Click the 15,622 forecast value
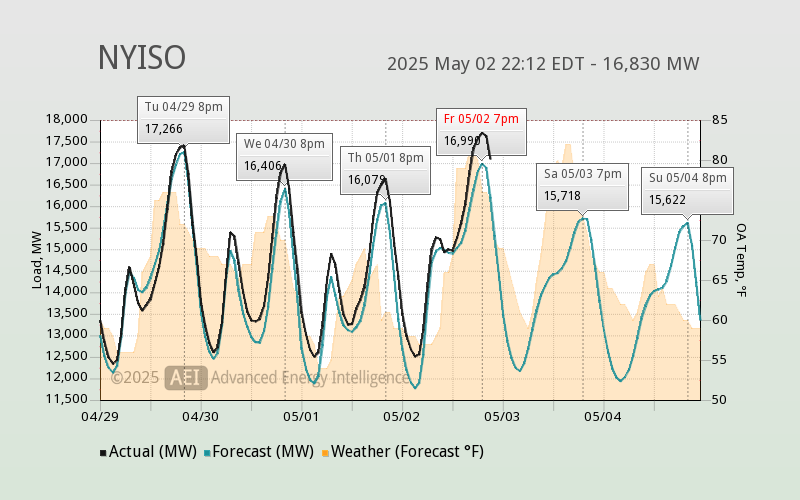 pyautogui.click(x=667, y=200)
